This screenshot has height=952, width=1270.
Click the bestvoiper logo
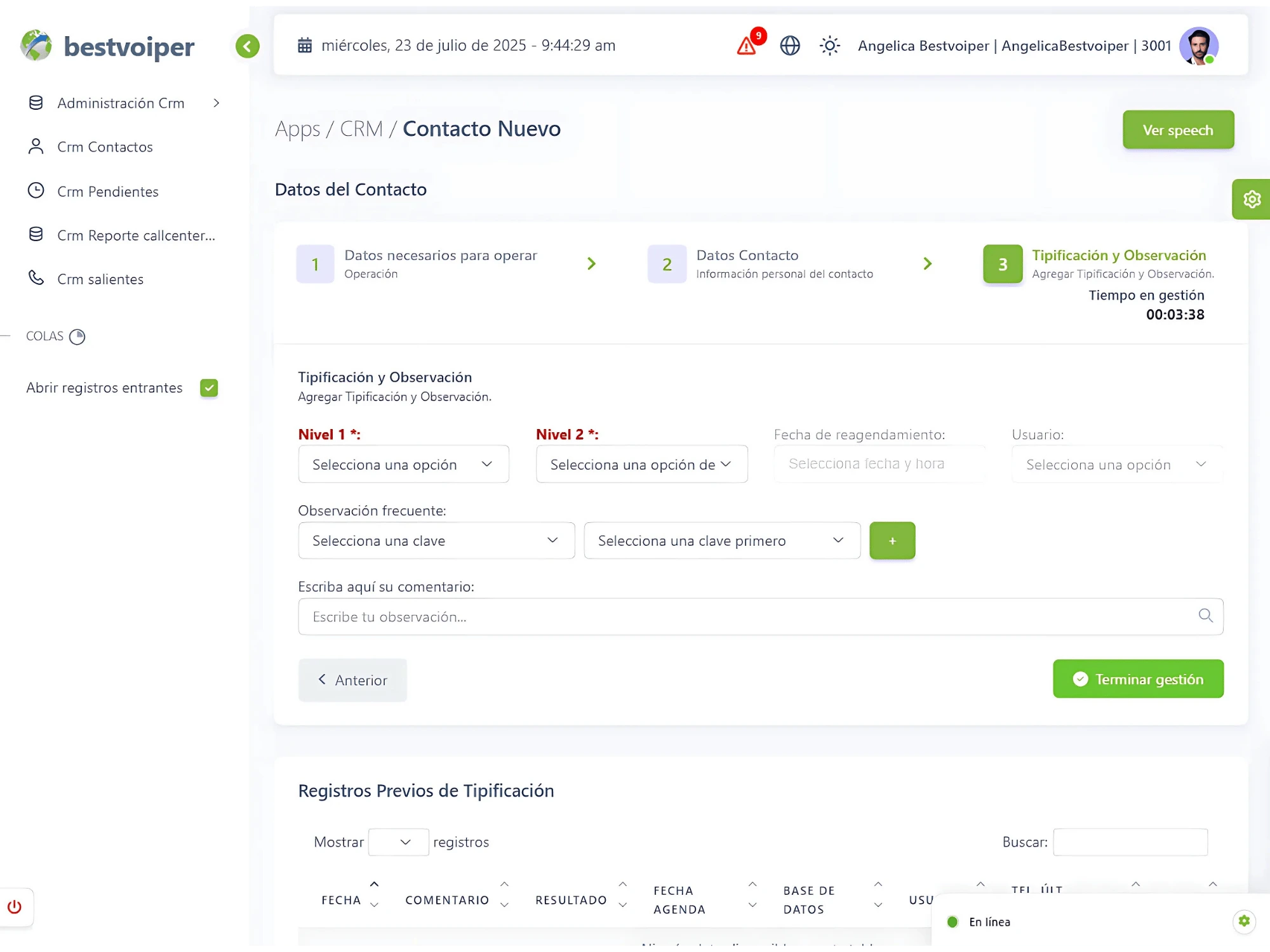(107, 46)
